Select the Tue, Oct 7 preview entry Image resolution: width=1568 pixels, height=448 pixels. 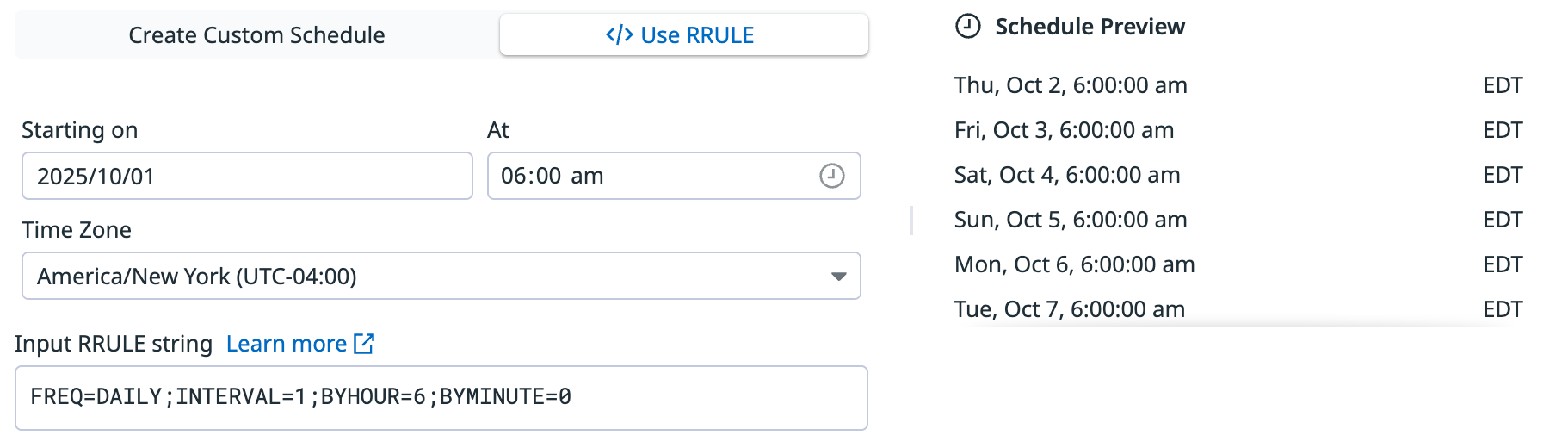[x=1070, y=309]
